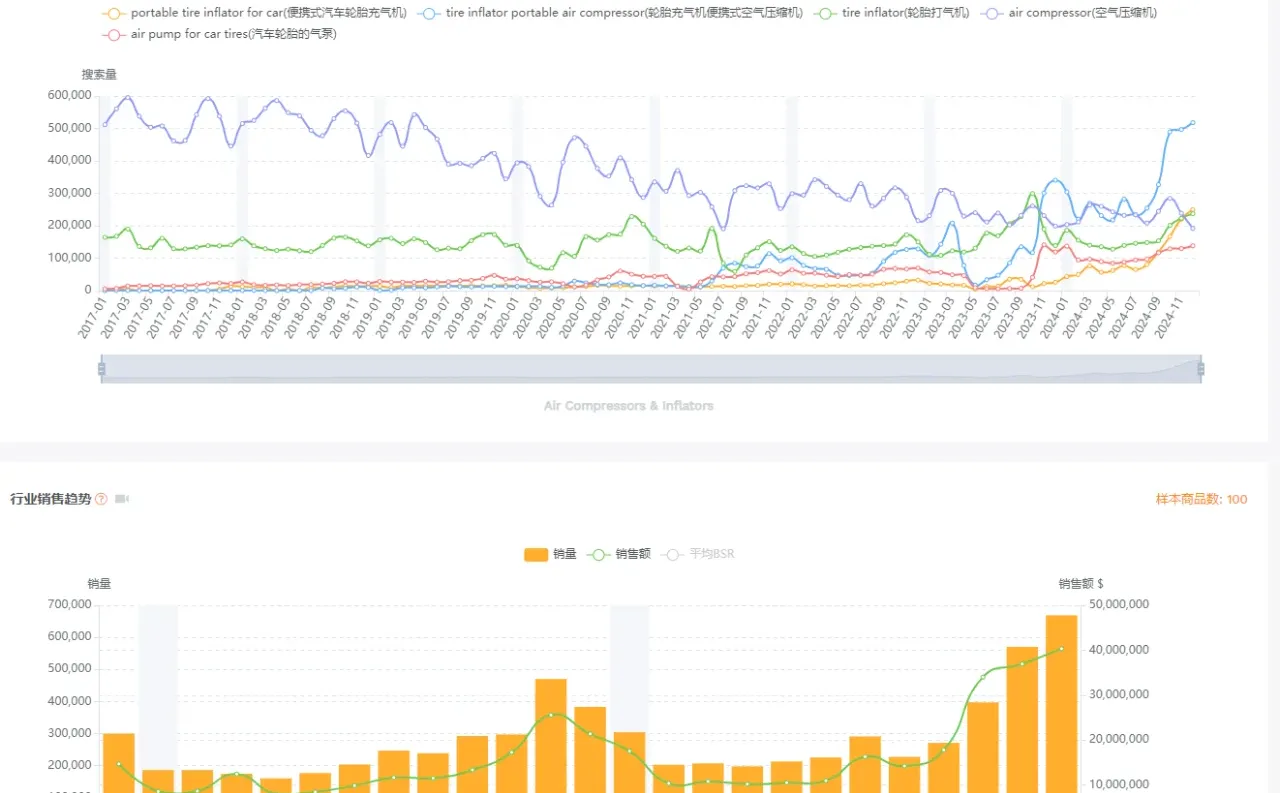Click the tallest orange sales volume bar
The height and width of the screenshot is (793, 1280).
coord(1062,704)
